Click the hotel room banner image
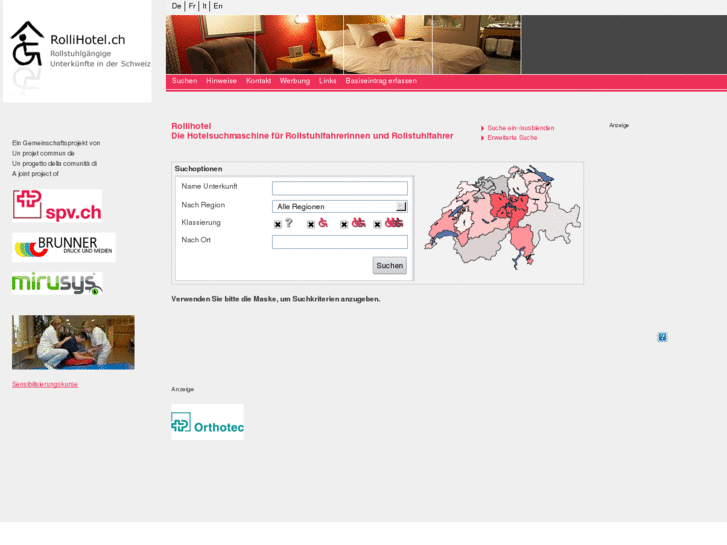 click(344, 45)
